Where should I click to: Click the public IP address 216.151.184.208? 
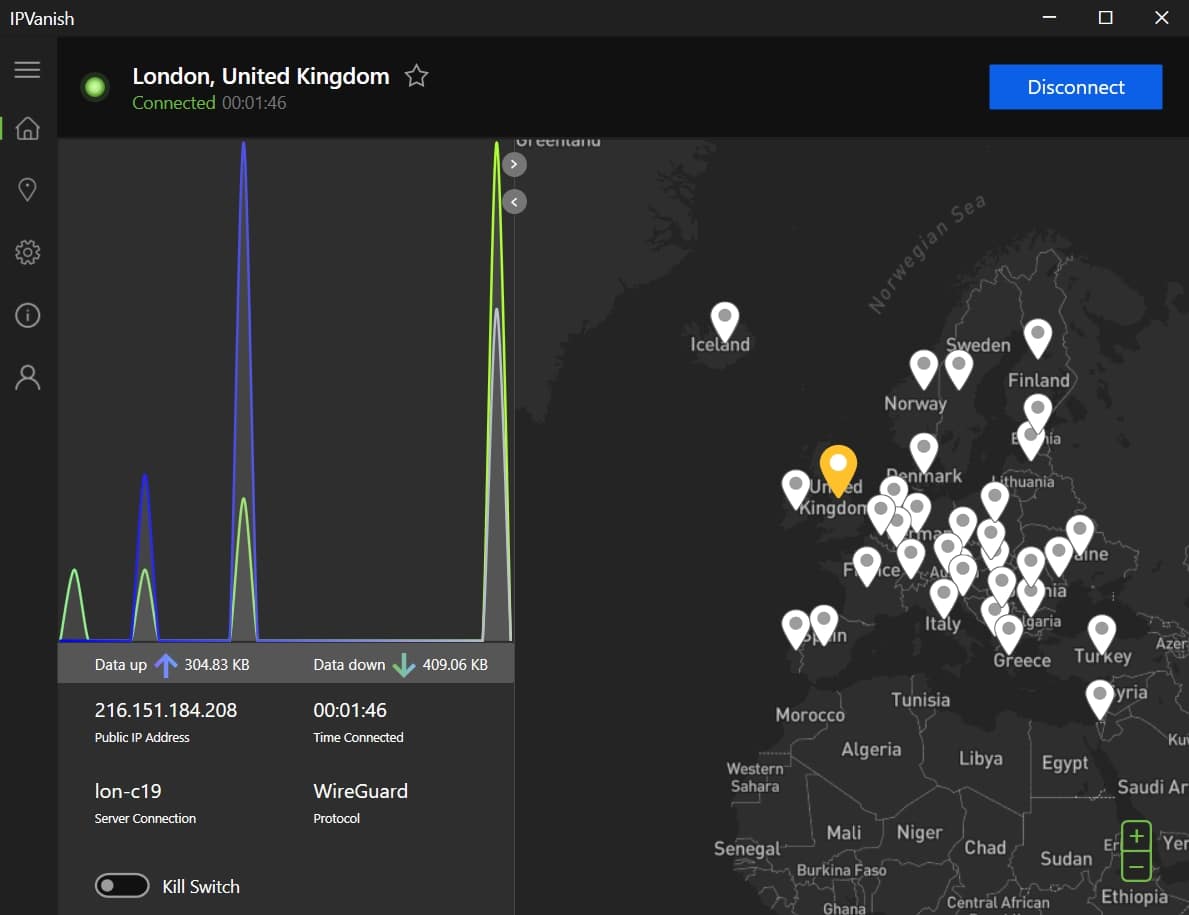[x=166, y=710]
